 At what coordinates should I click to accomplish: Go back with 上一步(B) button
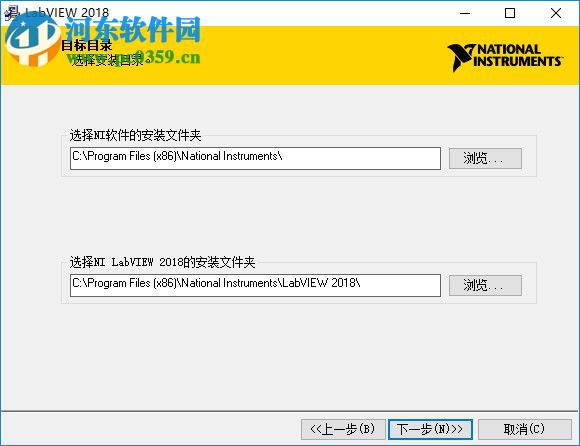click(343, 429)
